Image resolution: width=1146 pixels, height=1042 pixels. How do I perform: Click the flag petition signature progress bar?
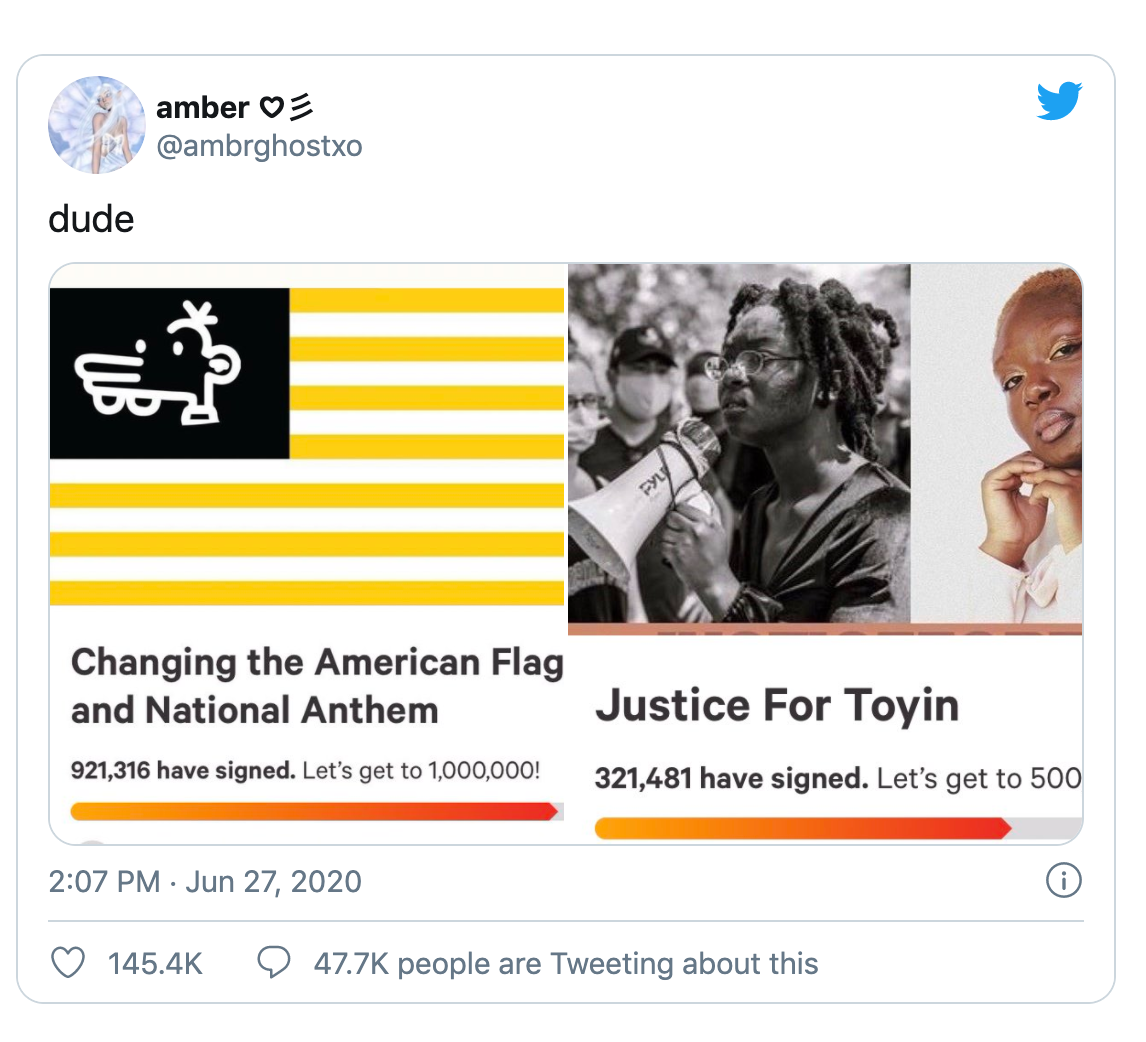(316, 811)
